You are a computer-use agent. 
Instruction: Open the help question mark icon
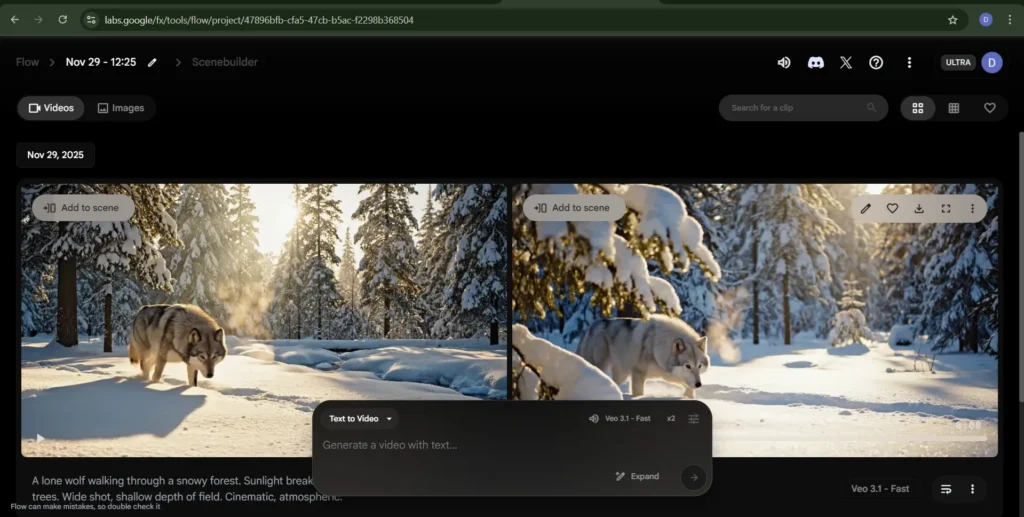[876, 62]
